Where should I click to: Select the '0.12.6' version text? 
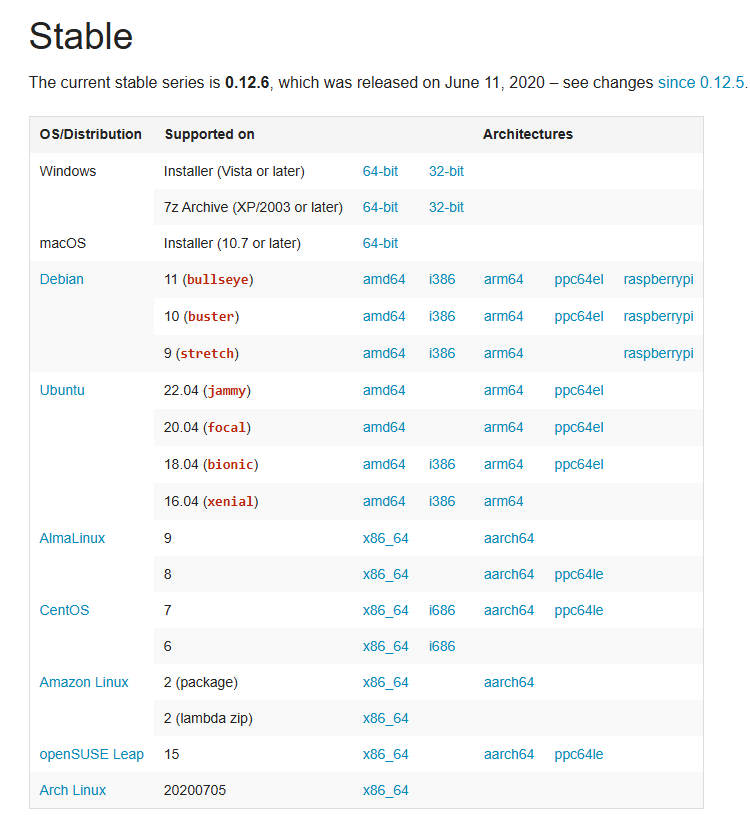pos(247,83)
